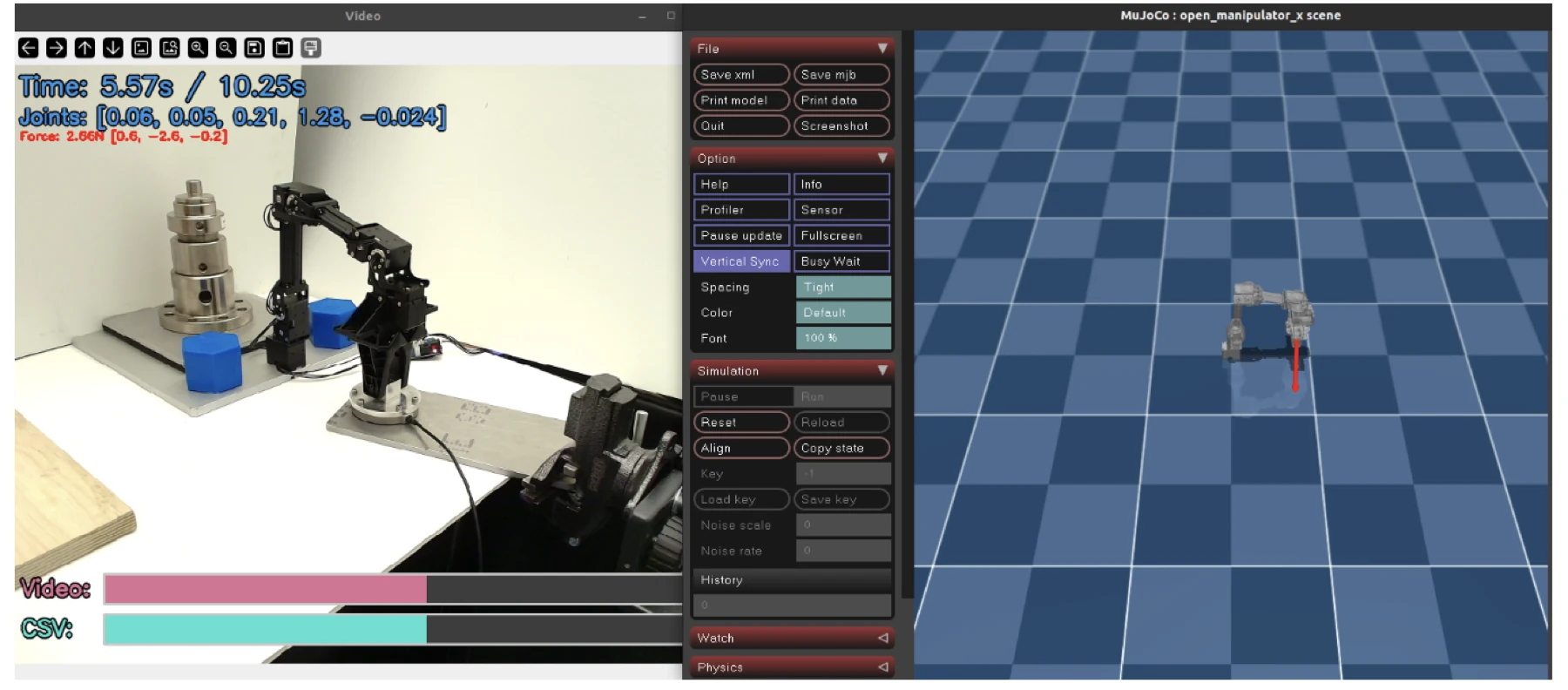This screenshot has height=690, width=1568.
Task: Click the robot arm model in MuJoCo scene
Action: point(1267,321)
